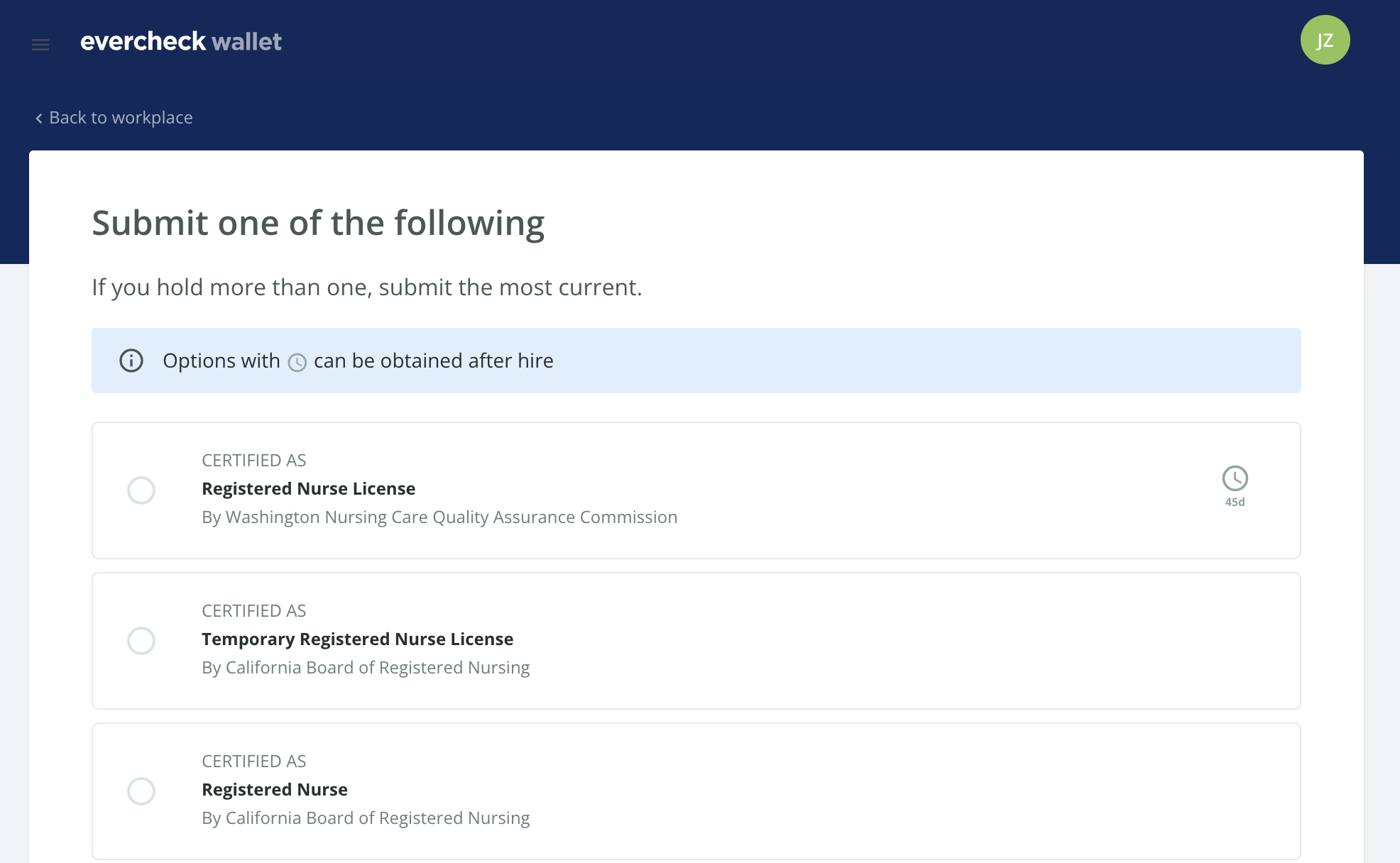Click the 45d clock icon on Registered Nurse License
The height and width of the screenshot is (863, 1400).
pos(1235,478)
